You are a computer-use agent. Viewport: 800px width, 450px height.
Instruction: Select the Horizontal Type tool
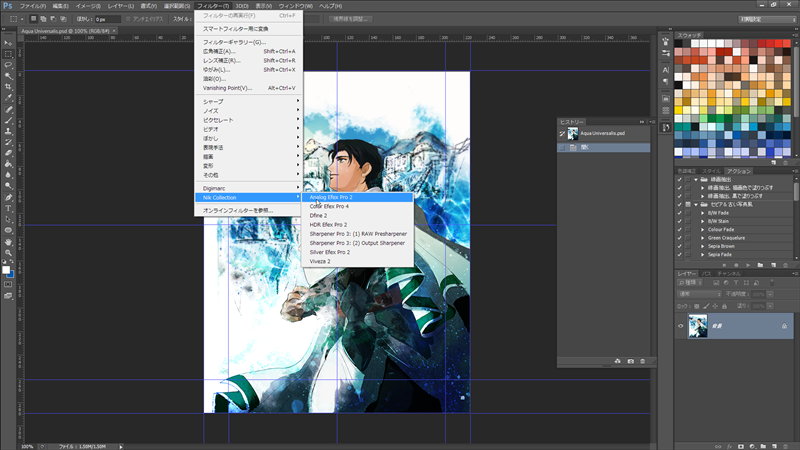tap(8, 209)
